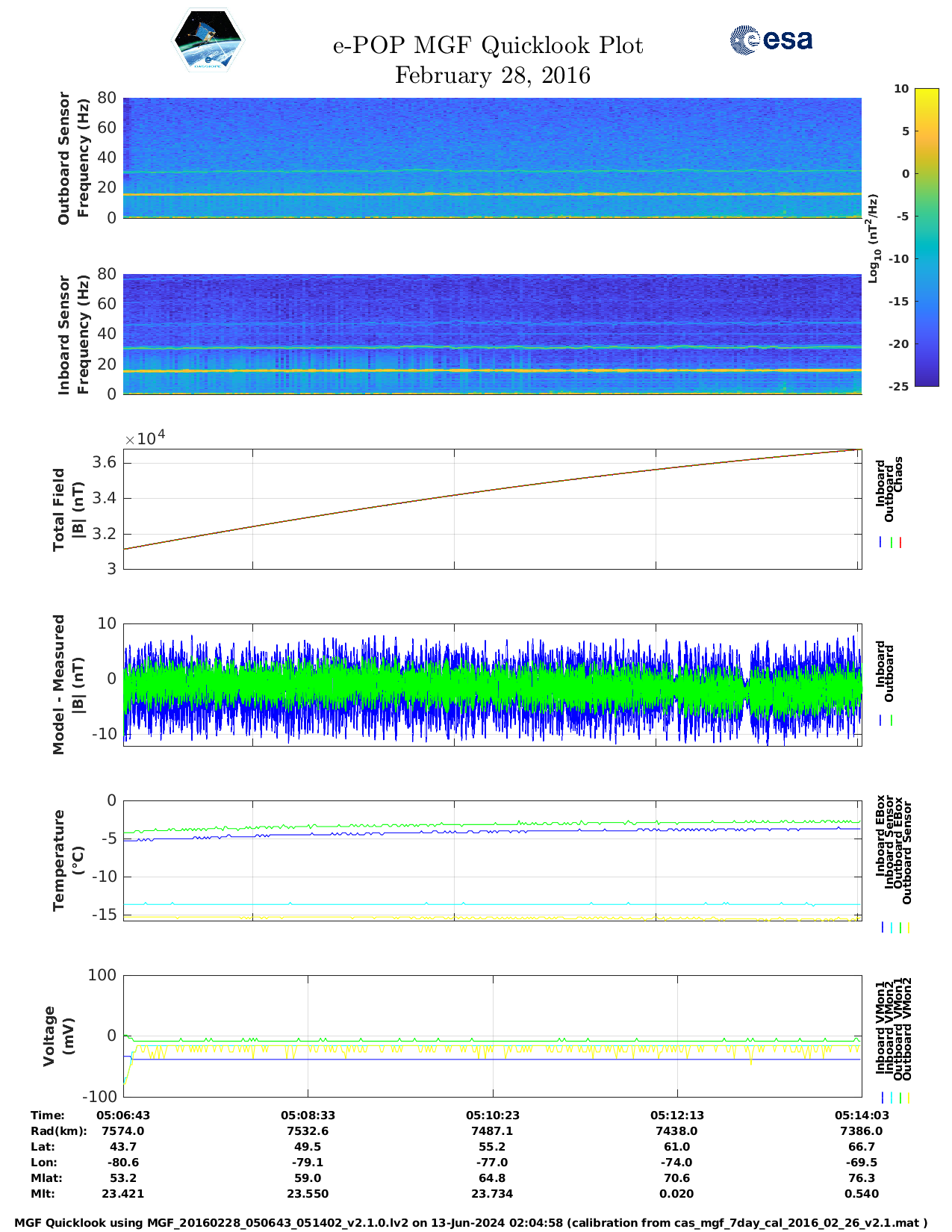
Task: Click the e-POP CASSIOPE hexagon logo
Action: (x=208, y=40)
